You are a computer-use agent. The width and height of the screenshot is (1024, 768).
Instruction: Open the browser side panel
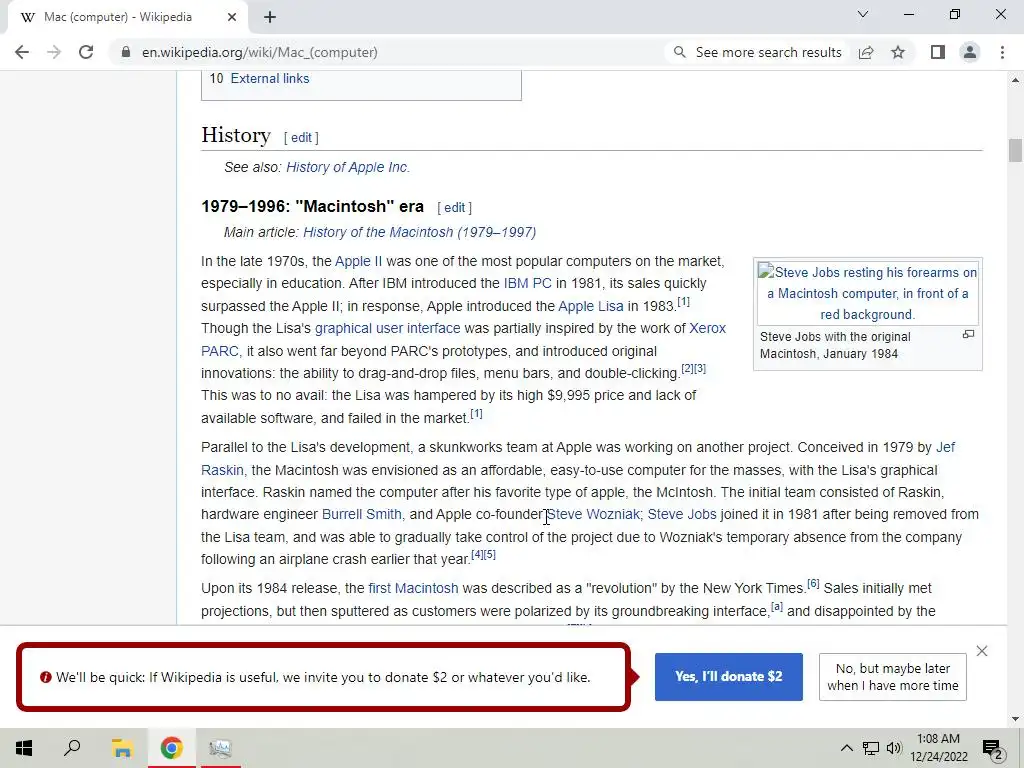tap(938, 52)
